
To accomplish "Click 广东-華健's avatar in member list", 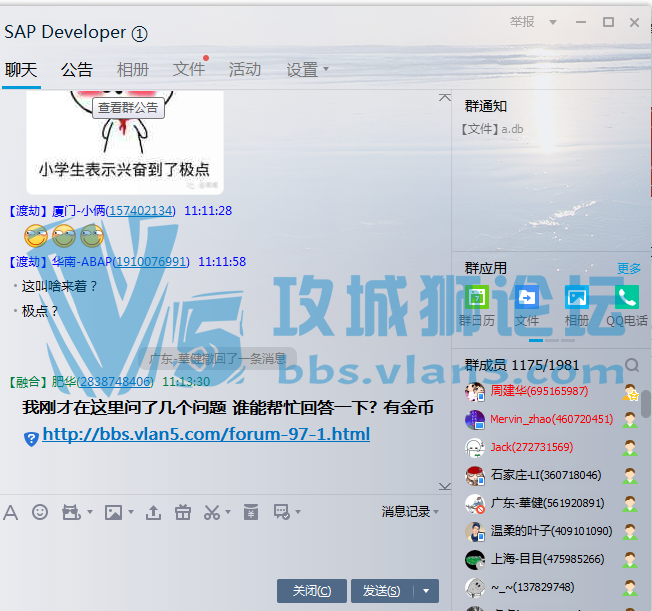I will tap(475, 504).
